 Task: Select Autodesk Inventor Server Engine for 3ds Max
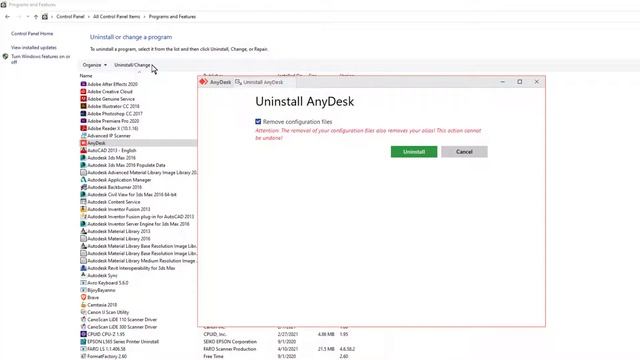(138, 224)
